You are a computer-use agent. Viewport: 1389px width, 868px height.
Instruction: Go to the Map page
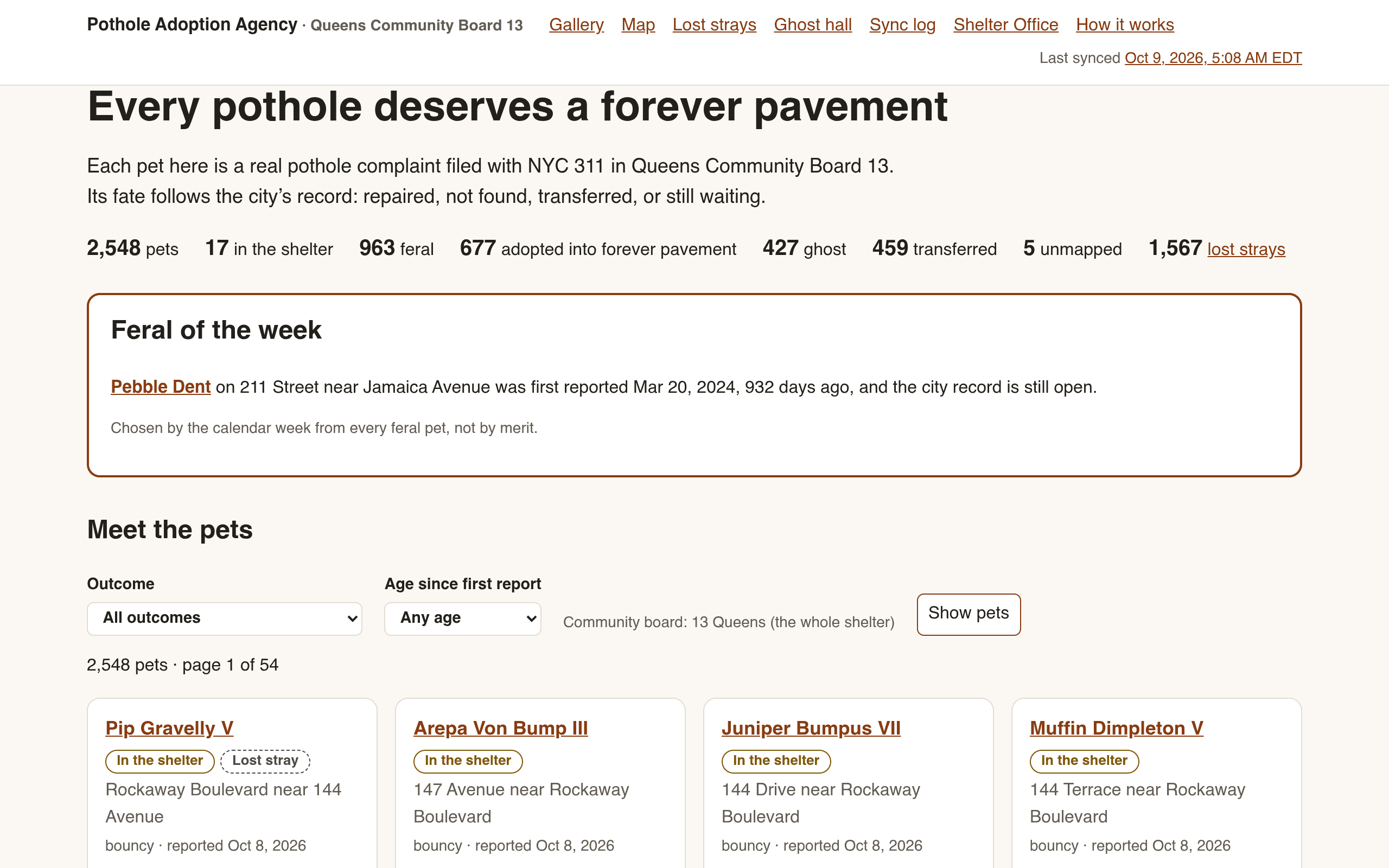click(x=638, y=25)
